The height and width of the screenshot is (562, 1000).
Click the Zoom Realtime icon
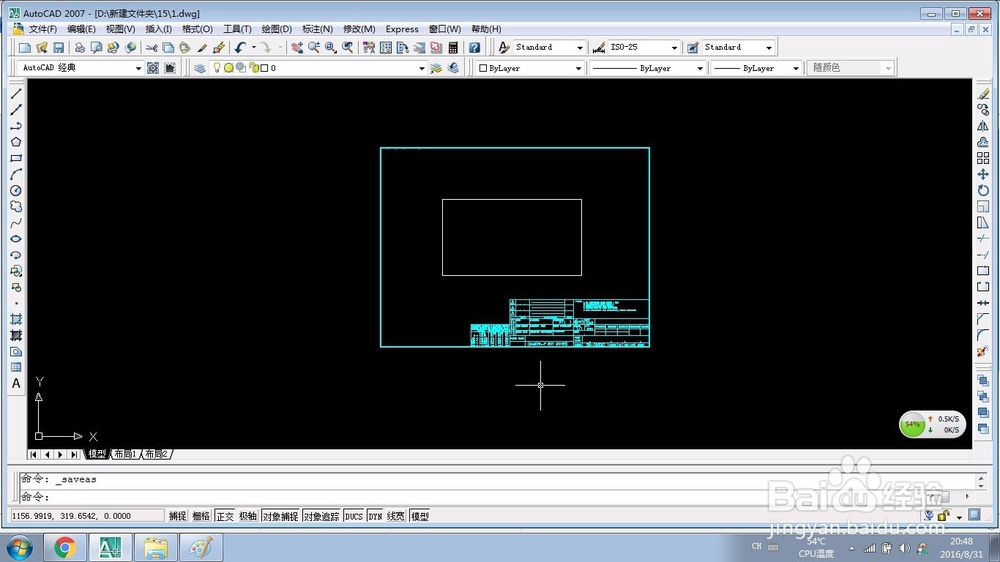tap(314, 48)
